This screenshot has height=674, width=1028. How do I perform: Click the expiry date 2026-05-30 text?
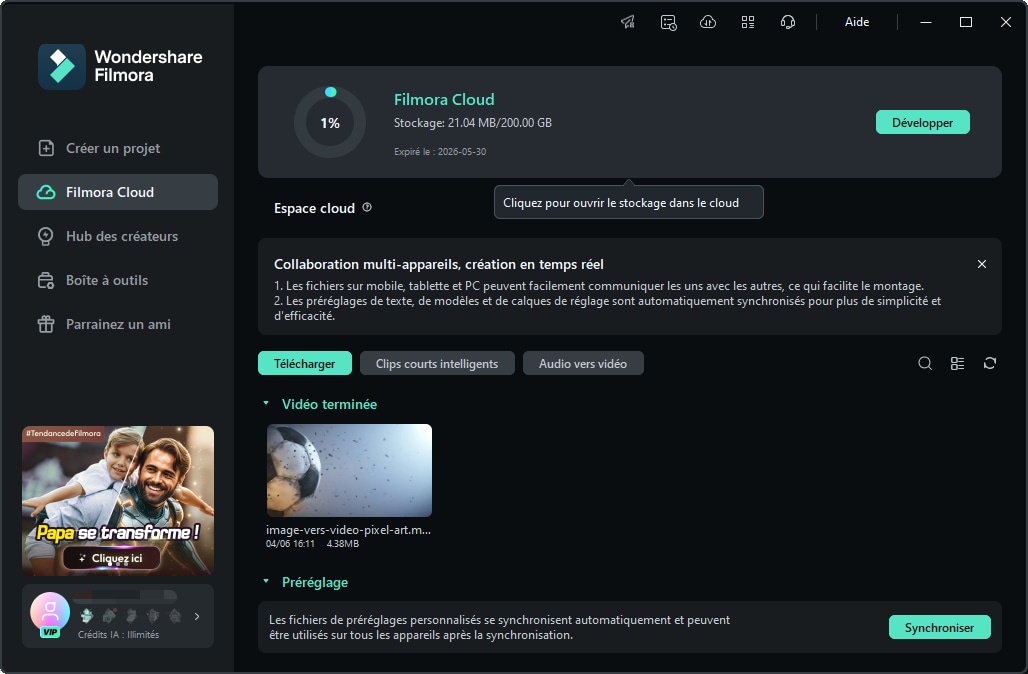tap(440, 151)
